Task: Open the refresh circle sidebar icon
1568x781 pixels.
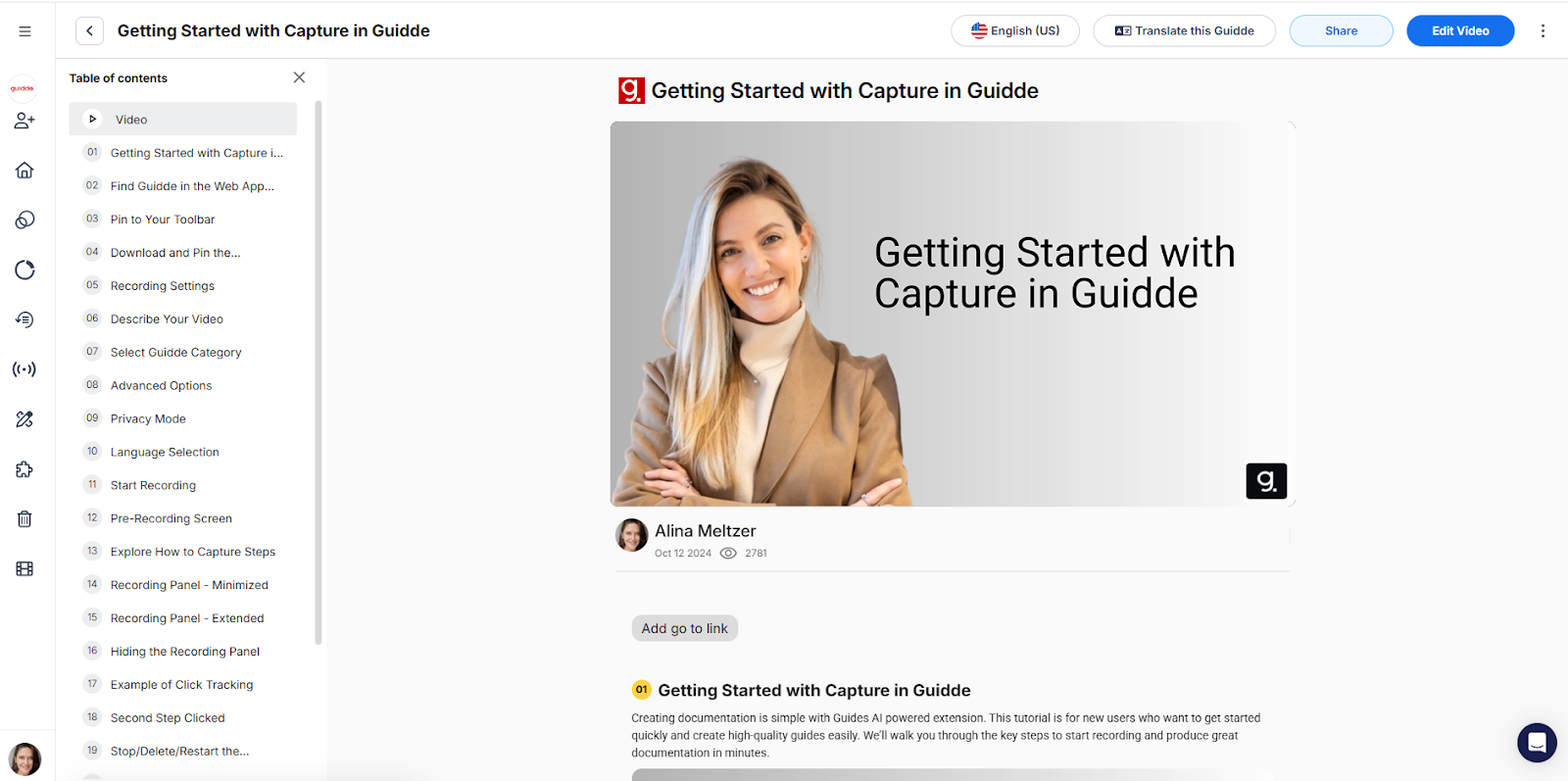Action: point(24,270)
